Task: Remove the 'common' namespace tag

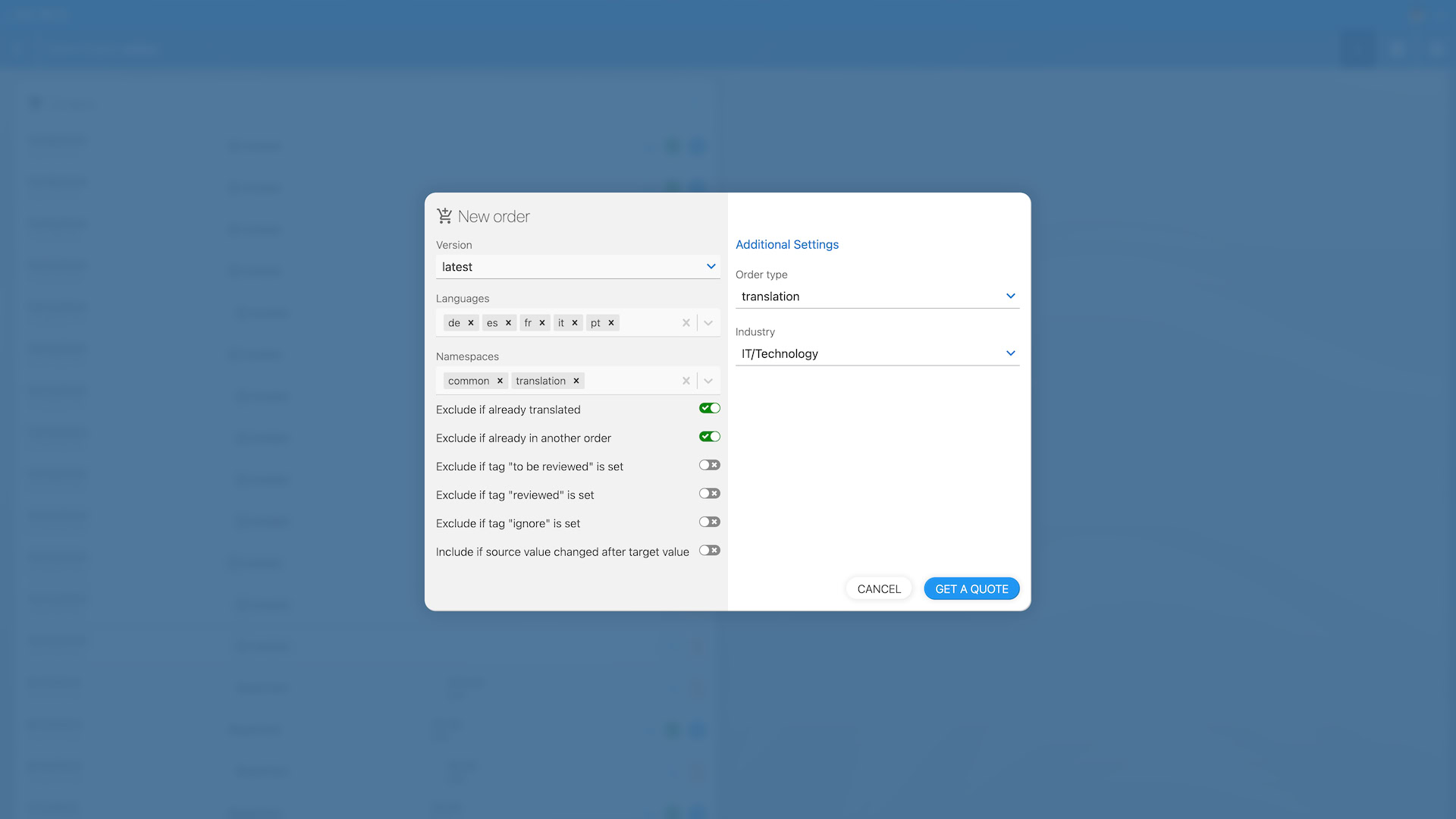Action: coord(500,381)
